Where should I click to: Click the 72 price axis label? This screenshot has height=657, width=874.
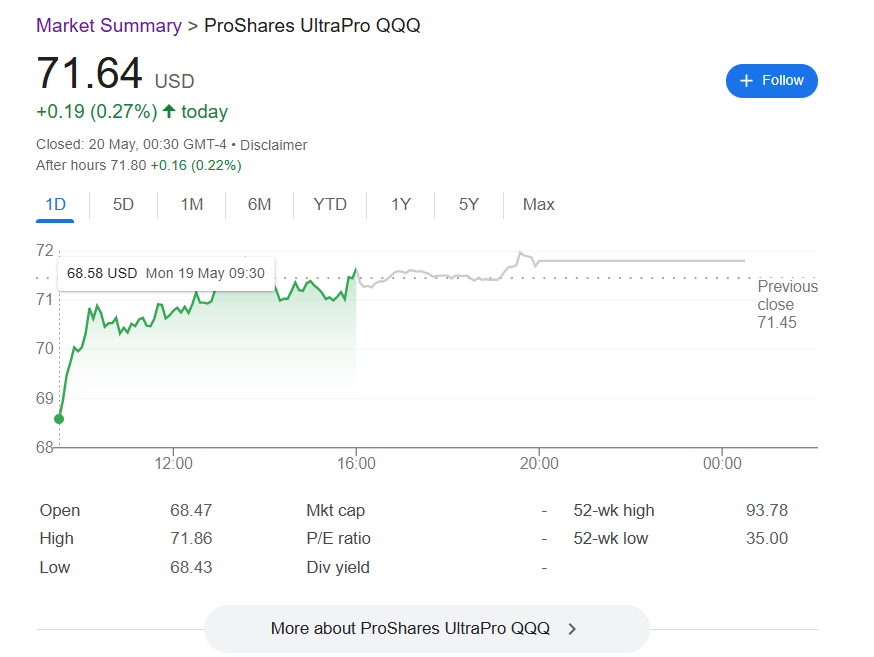pos(45,251)
